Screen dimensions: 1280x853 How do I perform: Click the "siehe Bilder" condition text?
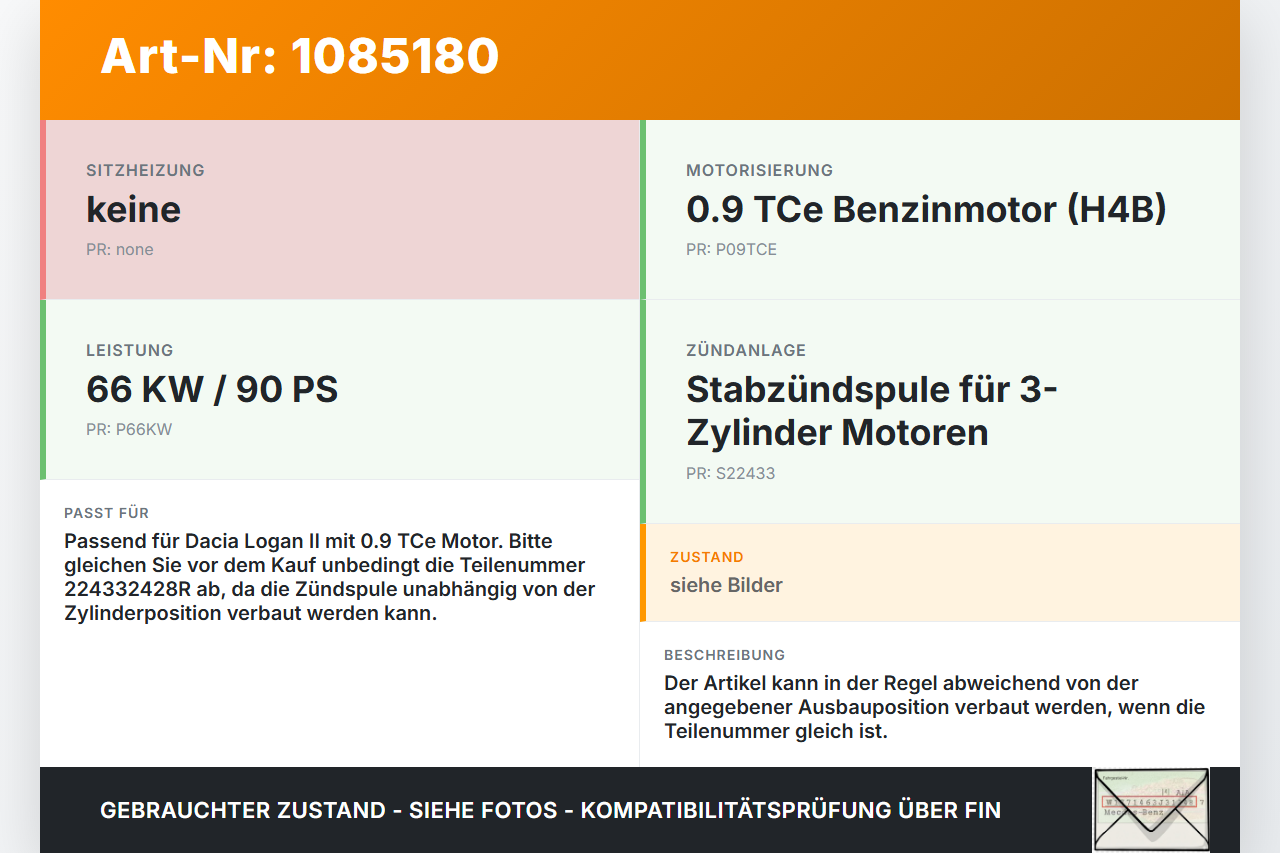(726, 585)
